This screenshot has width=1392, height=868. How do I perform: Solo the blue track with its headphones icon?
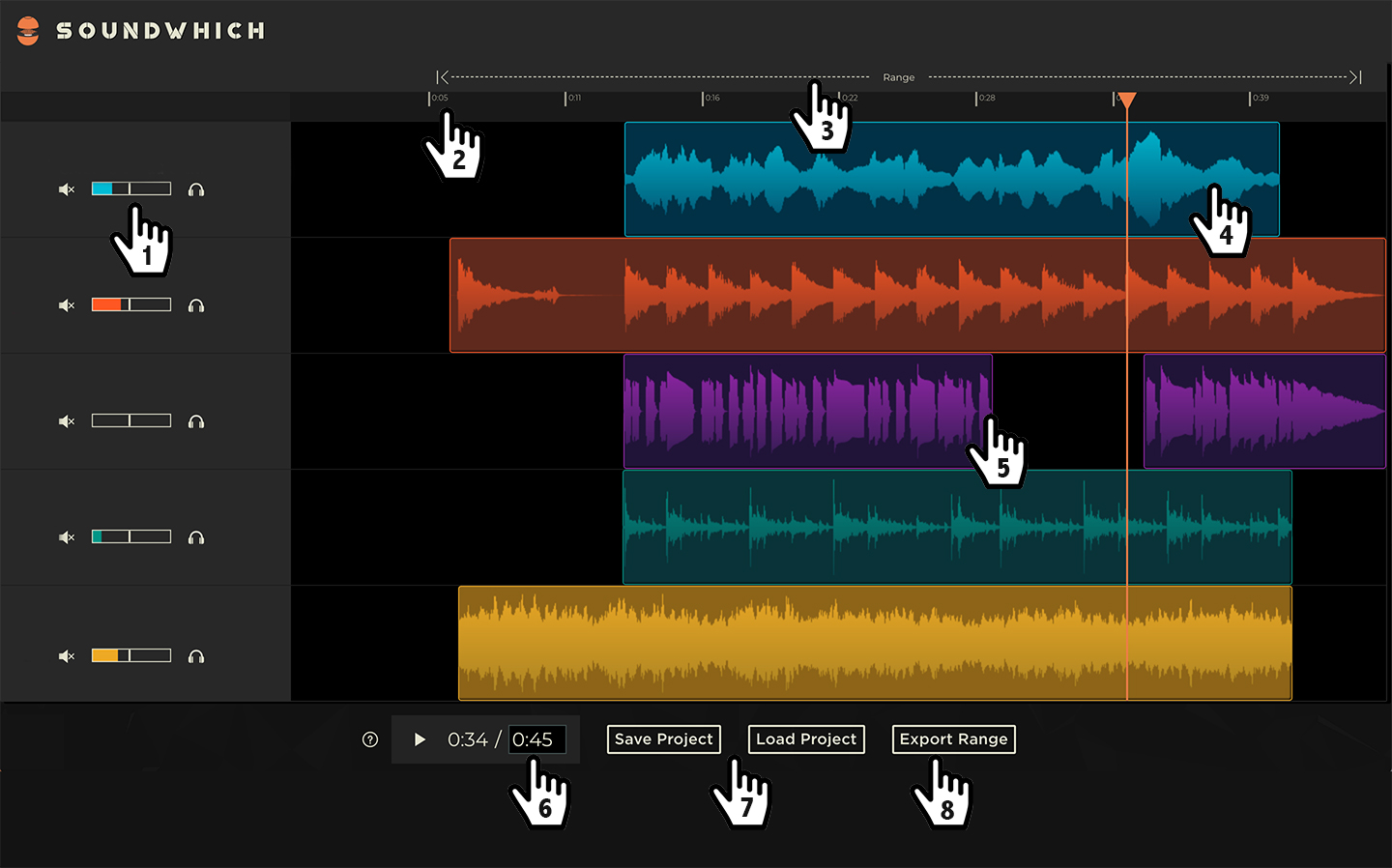196,189
